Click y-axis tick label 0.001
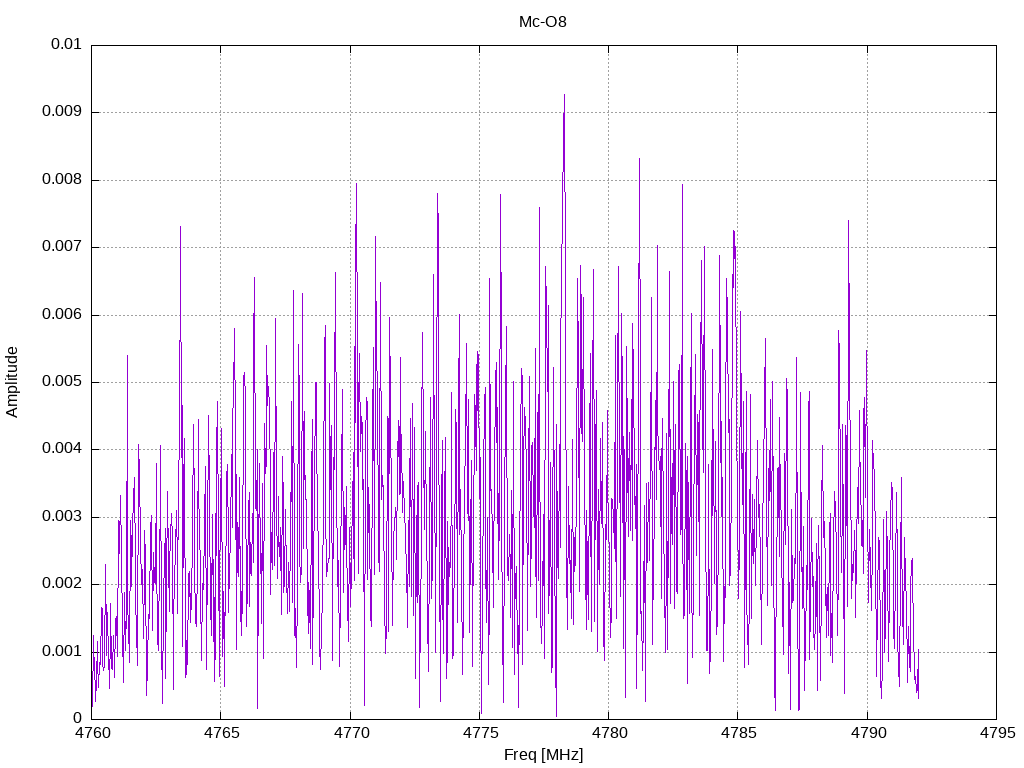The image size is (1024, 768). point(62,651)
